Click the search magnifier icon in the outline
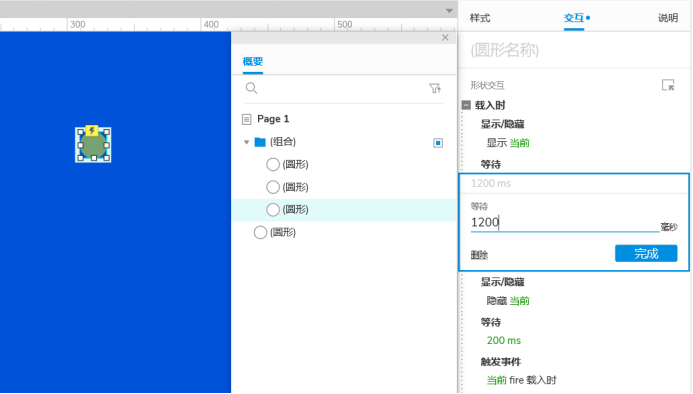Viewport: 693px width, 394px height. click(251, 88)
